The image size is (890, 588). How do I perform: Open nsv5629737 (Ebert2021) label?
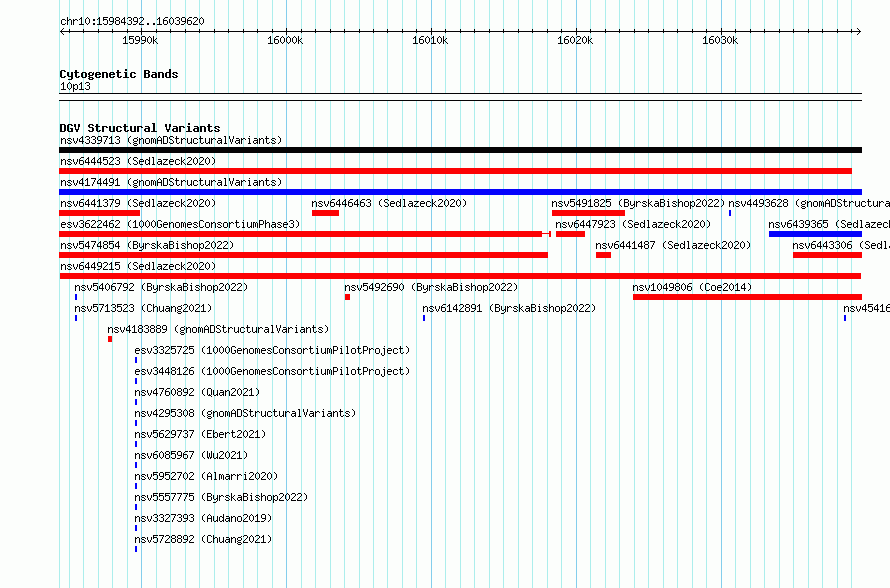[x=200, y=434]
